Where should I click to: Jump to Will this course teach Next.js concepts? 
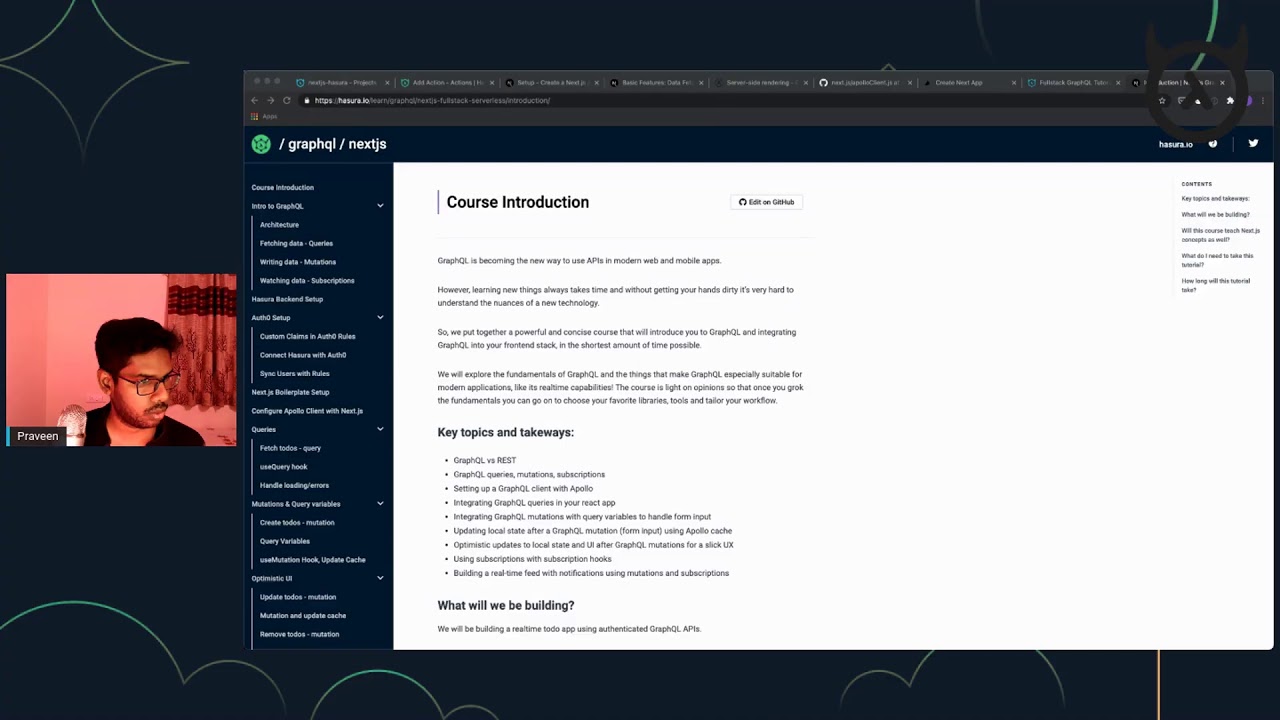(x=1220, y=235)
